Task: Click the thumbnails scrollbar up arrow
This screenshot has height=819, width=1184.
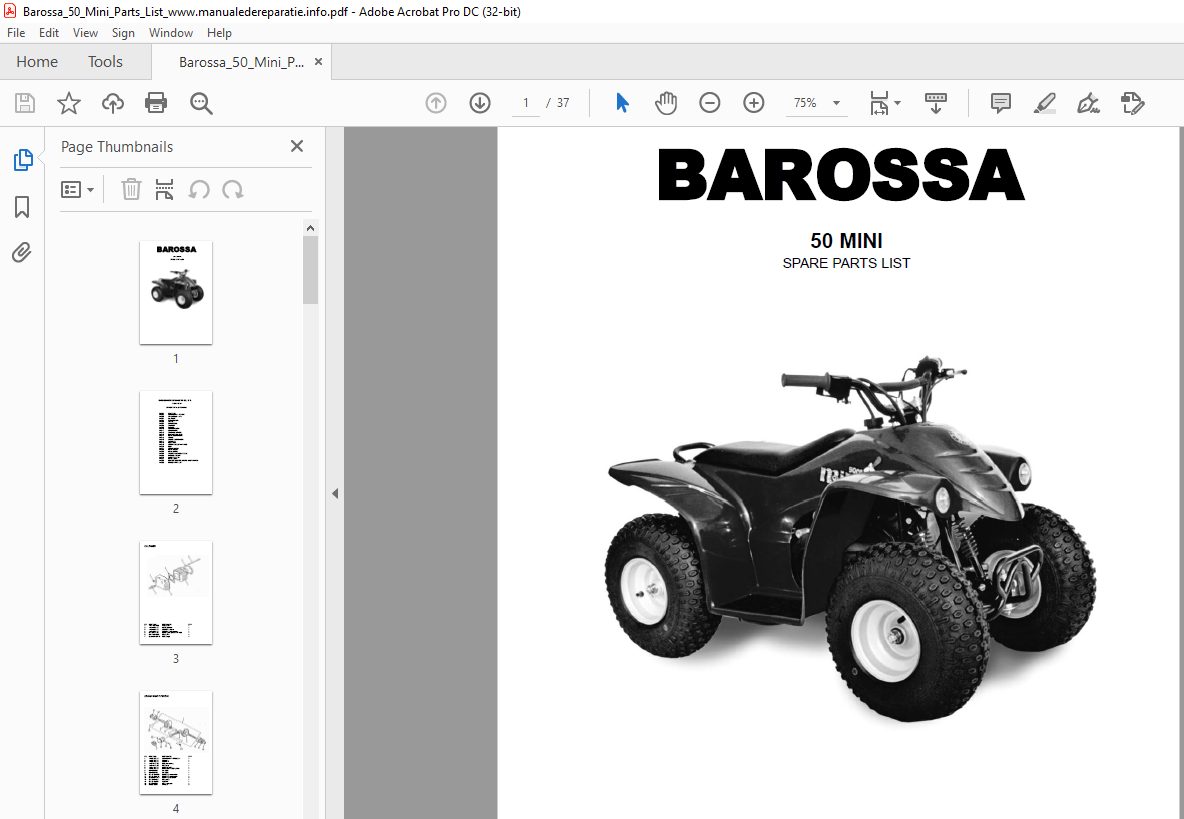Action: 310,228
